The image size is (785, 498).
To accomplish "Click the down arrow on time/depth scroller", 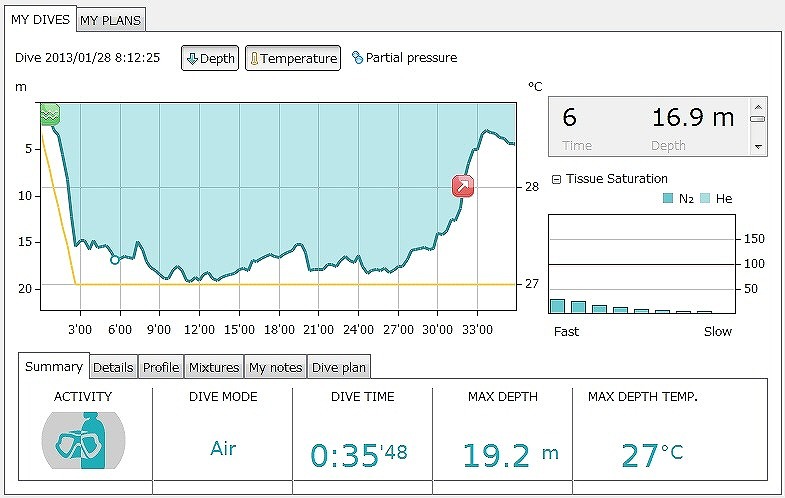I will (758, 148).
